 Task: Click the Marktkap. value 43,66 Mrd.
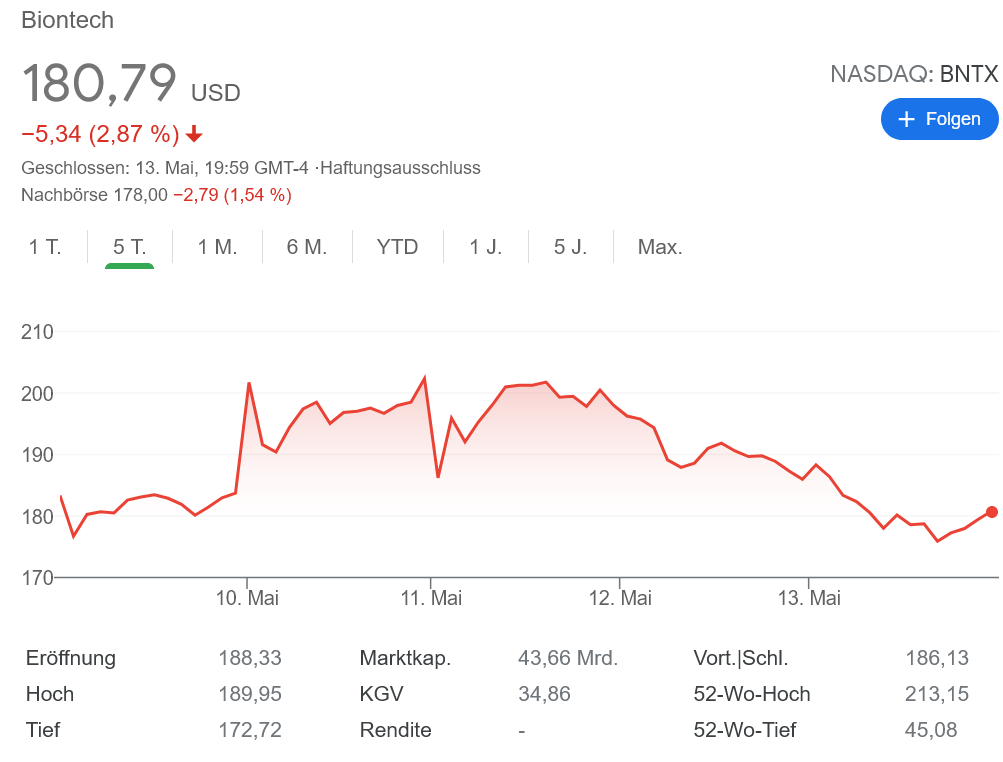tap(568, 658)
